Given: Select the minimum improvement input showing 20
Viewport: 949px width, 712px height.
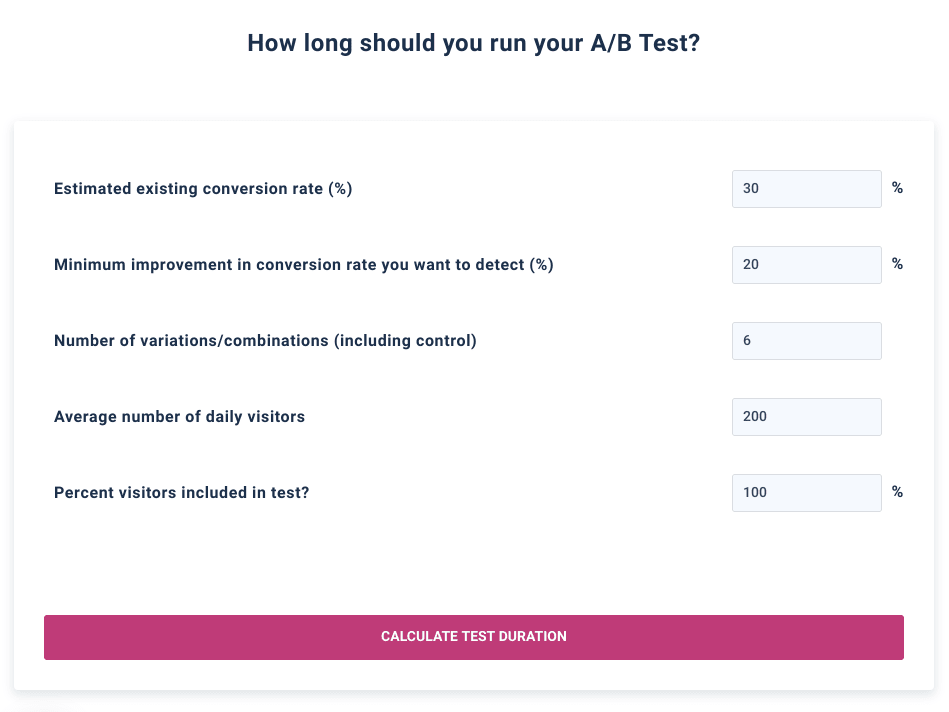Looking at the screenshot, I should point(807,265).
